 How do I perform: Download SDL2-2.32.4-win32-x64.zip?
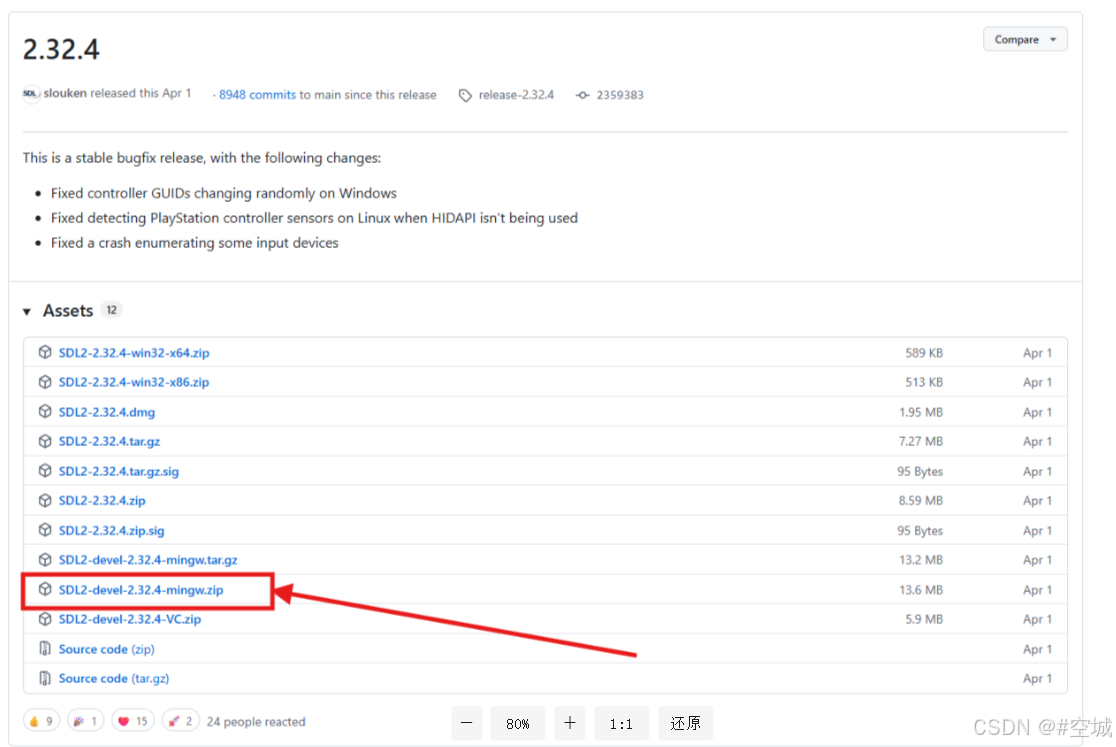(134, 353)
